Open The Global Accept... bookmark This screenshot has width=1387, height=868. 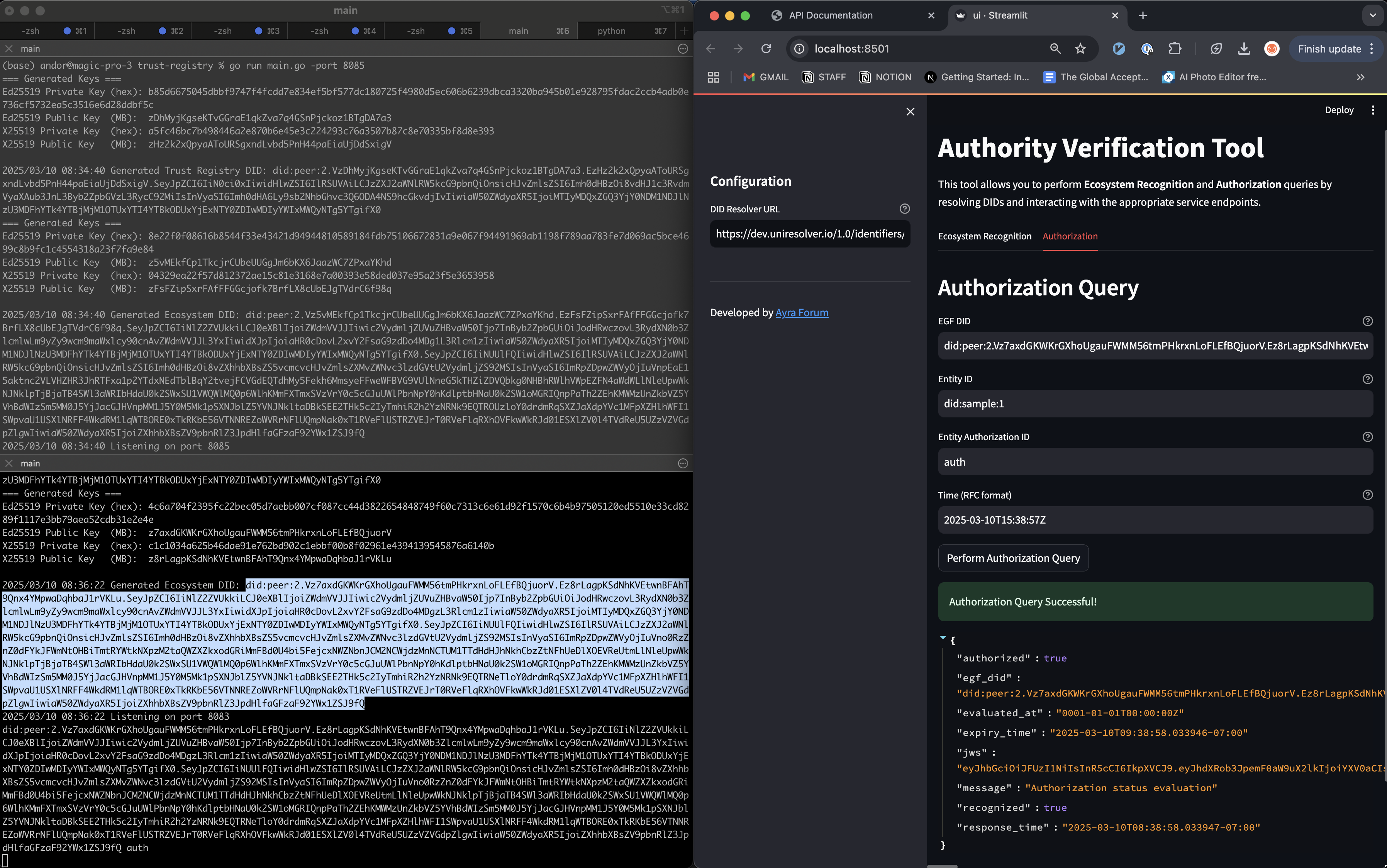click(1095, 77)
